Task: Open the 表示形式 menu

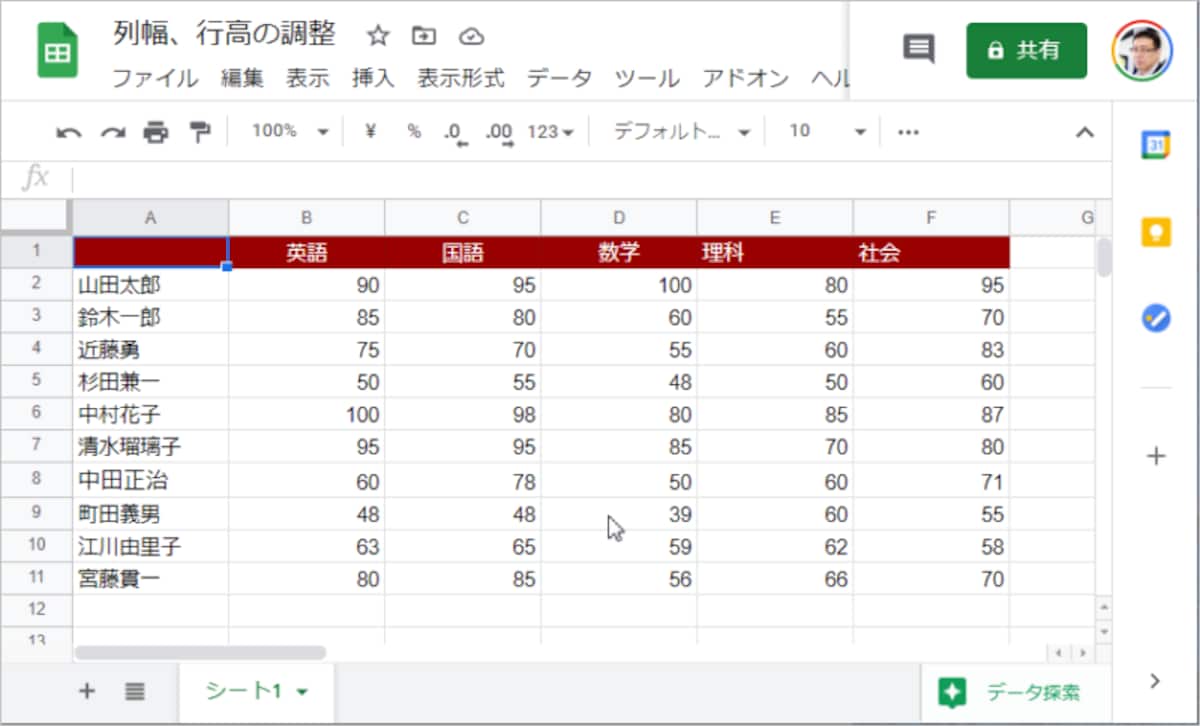Action: [461, 78]
